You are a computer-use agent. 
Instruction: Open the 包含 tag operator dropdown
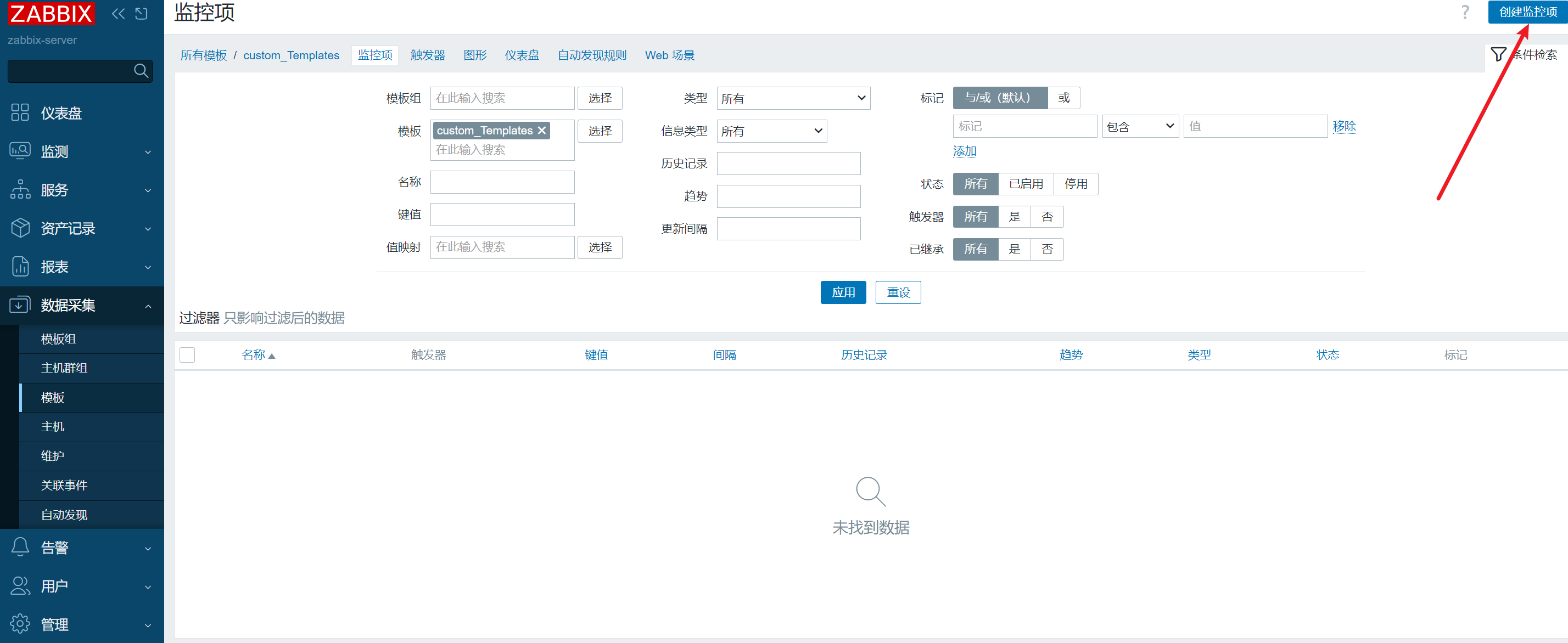(1140, 126)
